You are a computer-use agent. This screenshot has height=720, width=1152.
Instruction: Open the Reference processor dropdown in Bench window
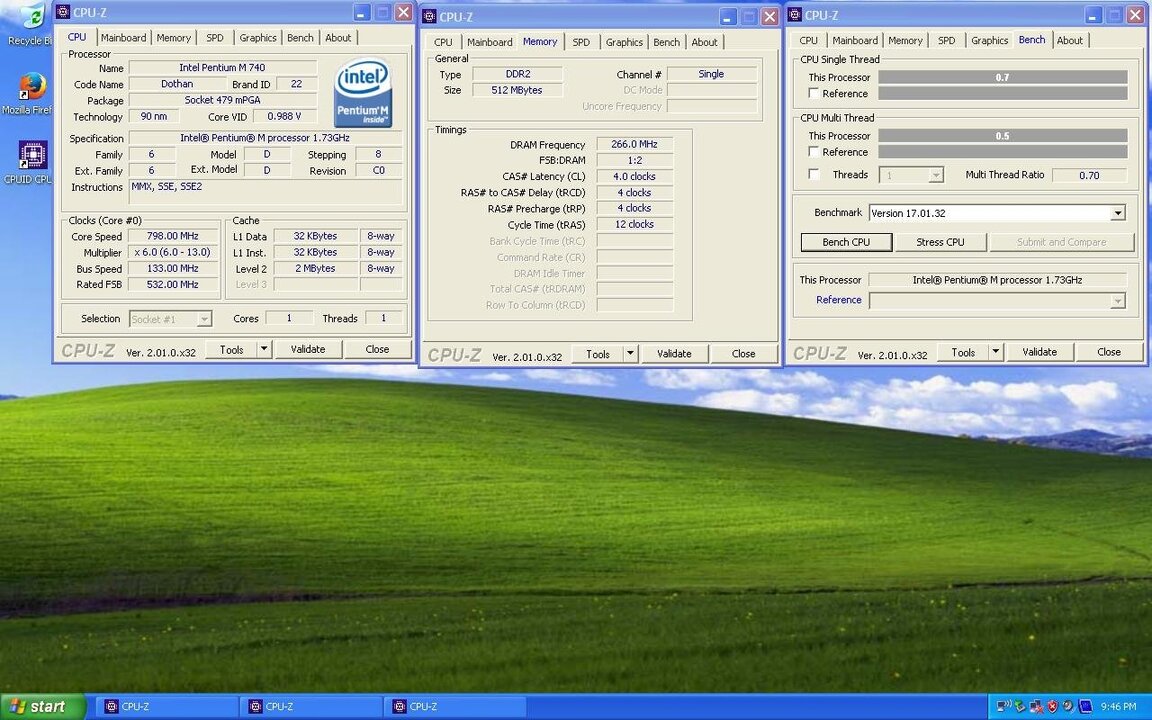997,300
